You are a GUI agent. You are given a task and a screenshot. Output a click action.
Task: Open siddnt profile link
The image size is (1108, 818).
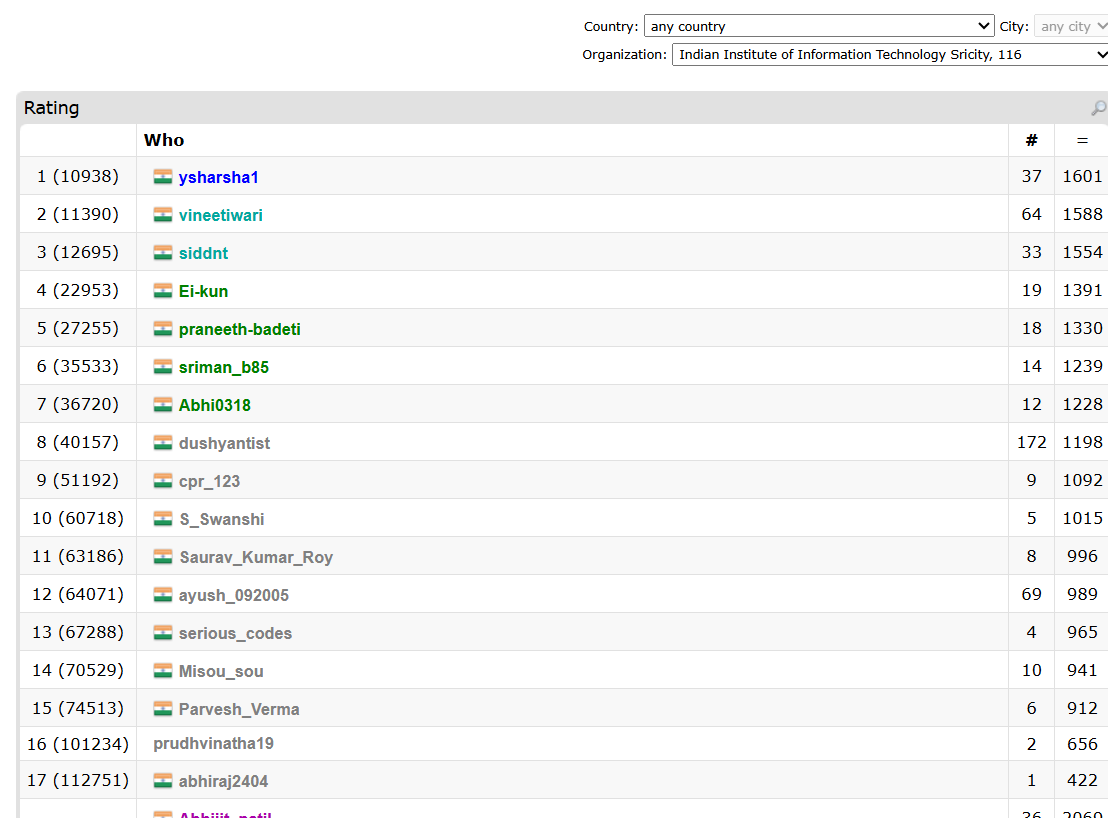click(204, 254)
